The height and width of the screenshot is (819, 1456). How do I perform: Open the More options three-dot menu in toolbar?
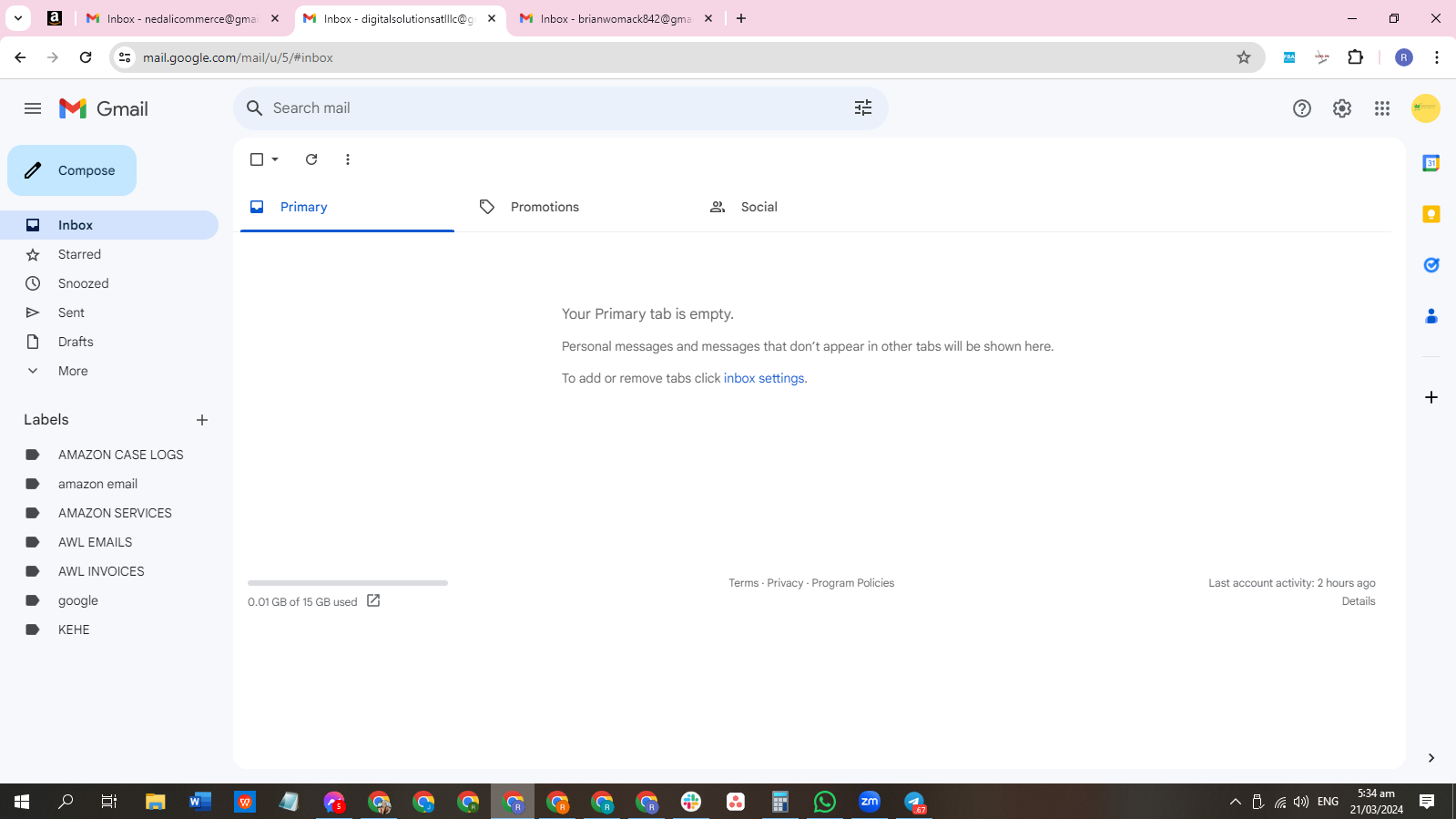coord(347,159)
